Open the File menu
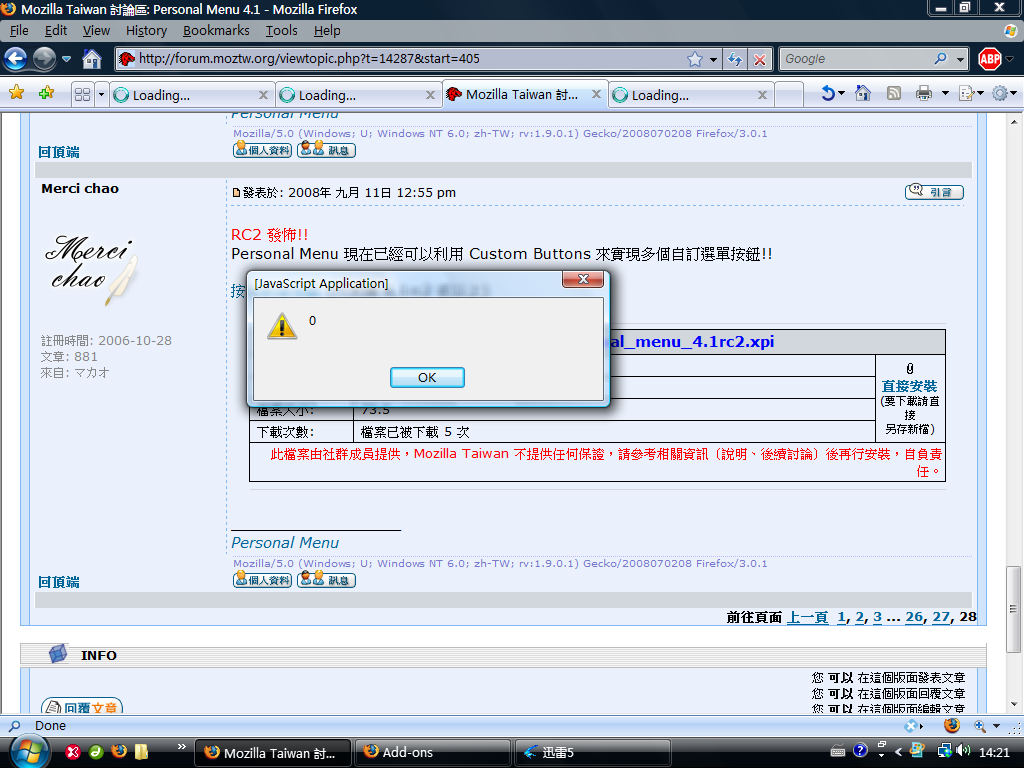Viewport: 1024px width, 768px height. coord(19,31)
